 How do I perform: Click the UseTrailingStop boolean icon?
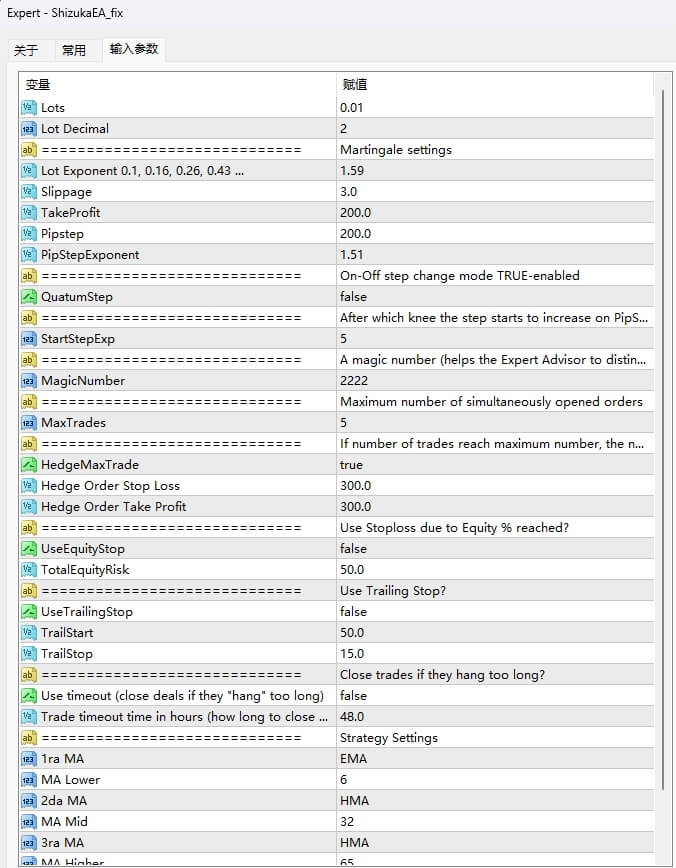pos(29,612)
